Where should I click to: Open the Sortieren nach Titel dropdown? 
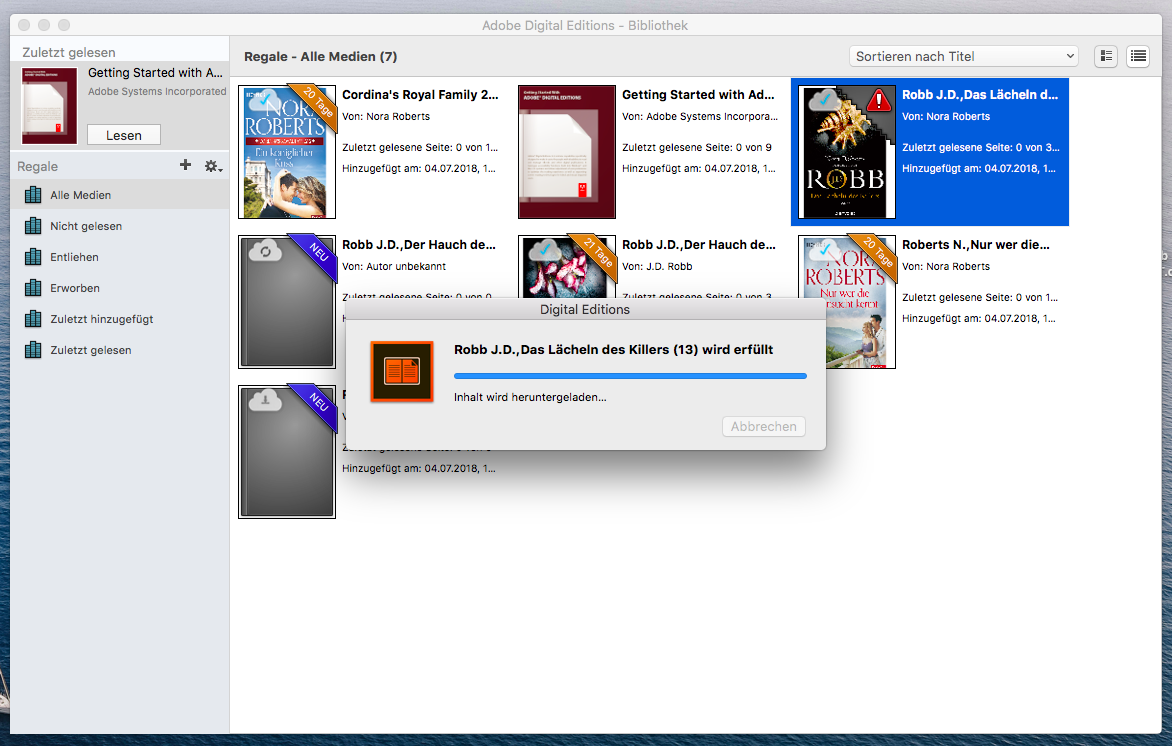[x=963, y=56]
